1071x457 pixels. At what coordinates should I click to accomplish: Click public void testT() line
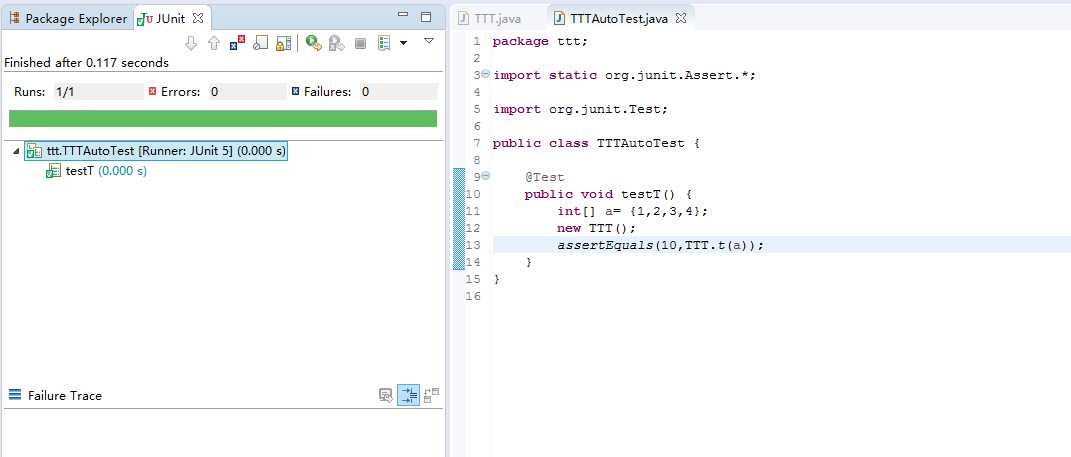click(x=609, y=195)
